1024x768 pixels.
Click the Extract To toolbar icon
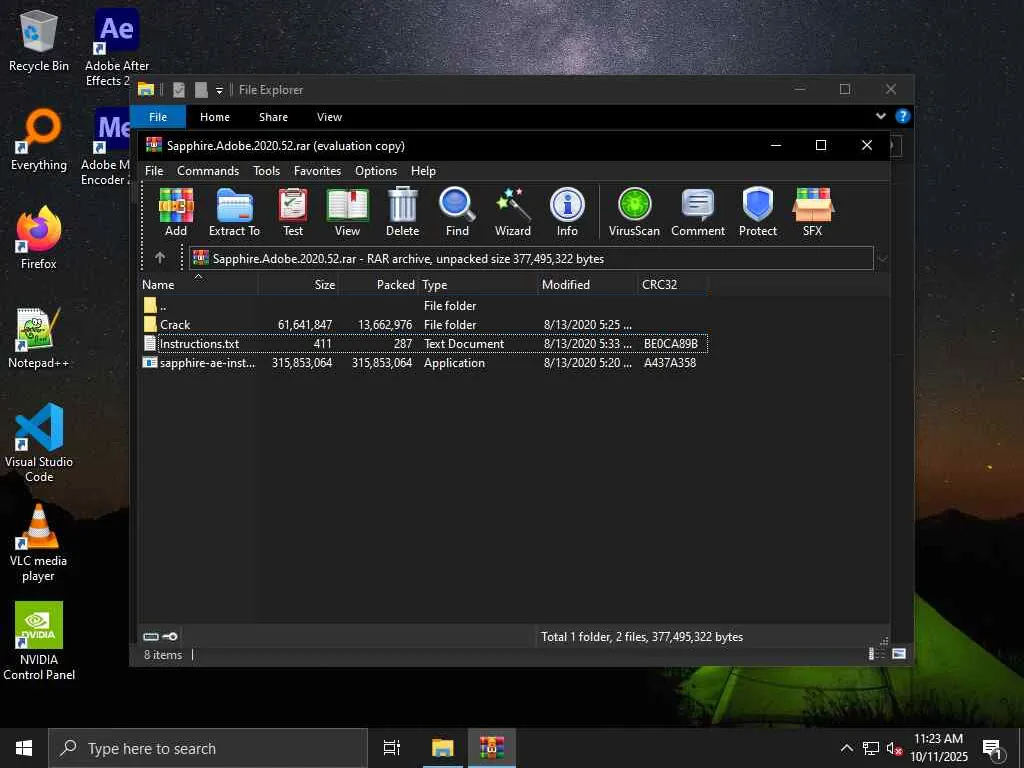coord(234,212)
